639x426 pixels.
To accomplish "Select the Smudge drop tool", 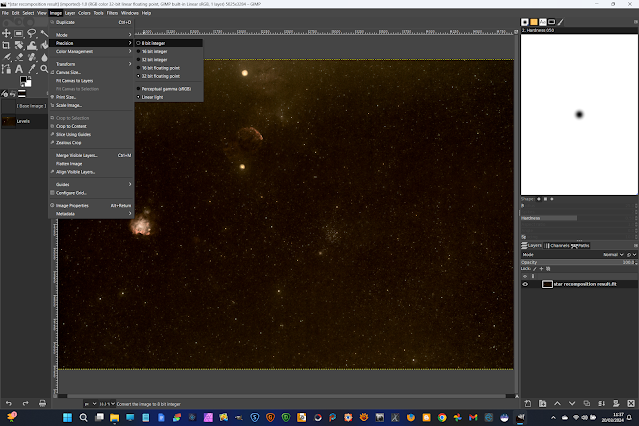I will tap(44, 57).
